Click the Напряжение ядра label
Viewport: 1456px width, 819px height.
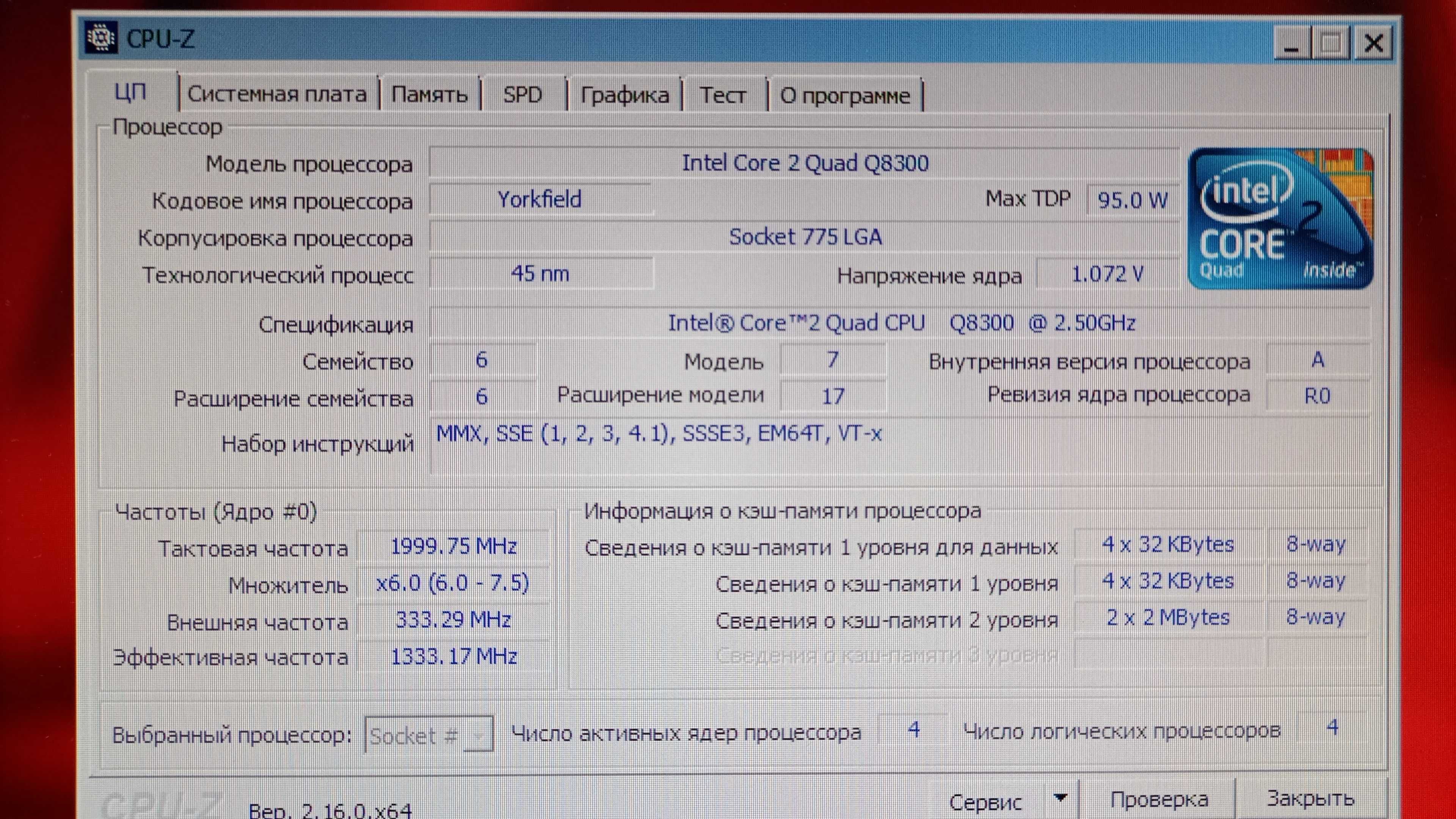point(929,276)
